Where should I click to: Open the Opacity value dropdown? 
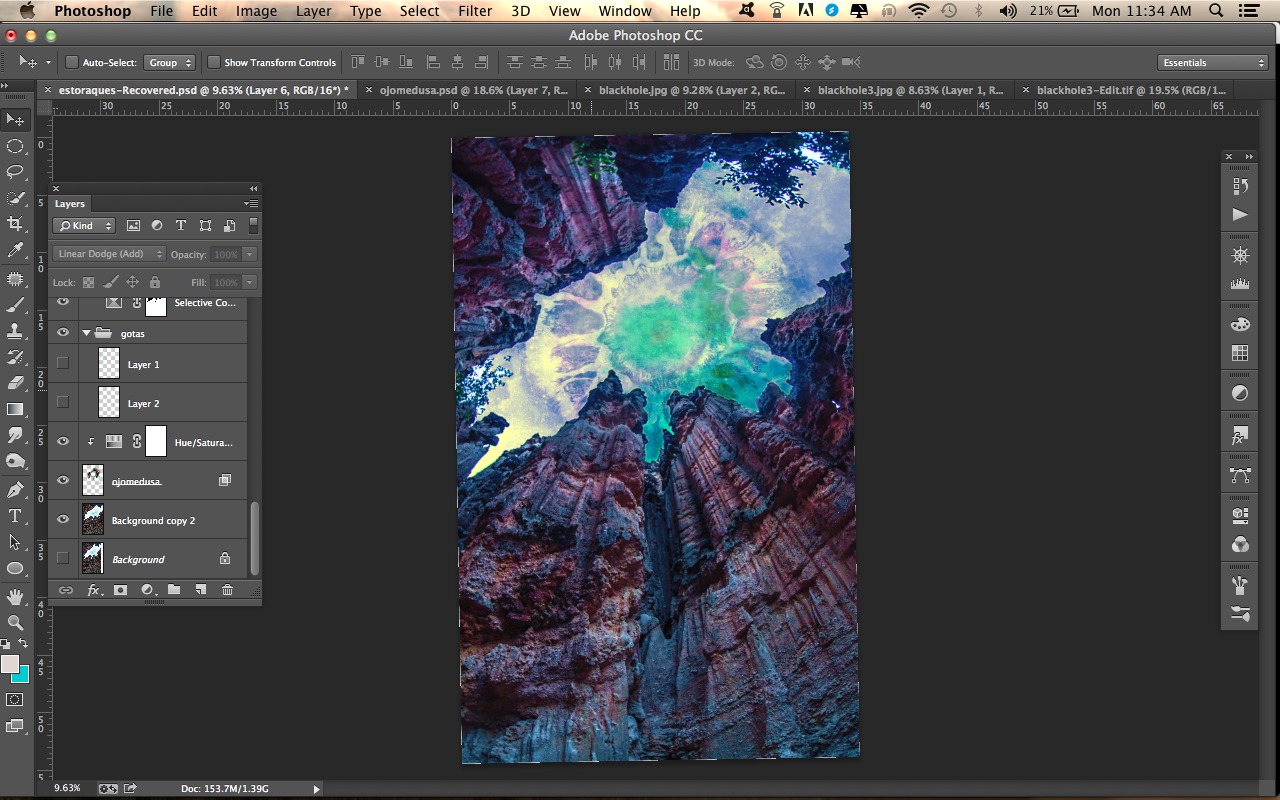coord(250,254)
